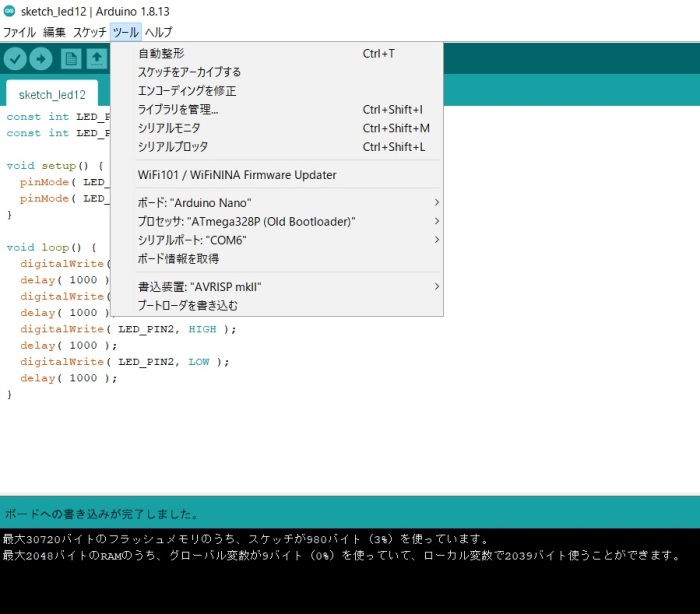Expand プロセッサ: ATmega328P (Old Bootloader) submenu

tap(277, 221)
